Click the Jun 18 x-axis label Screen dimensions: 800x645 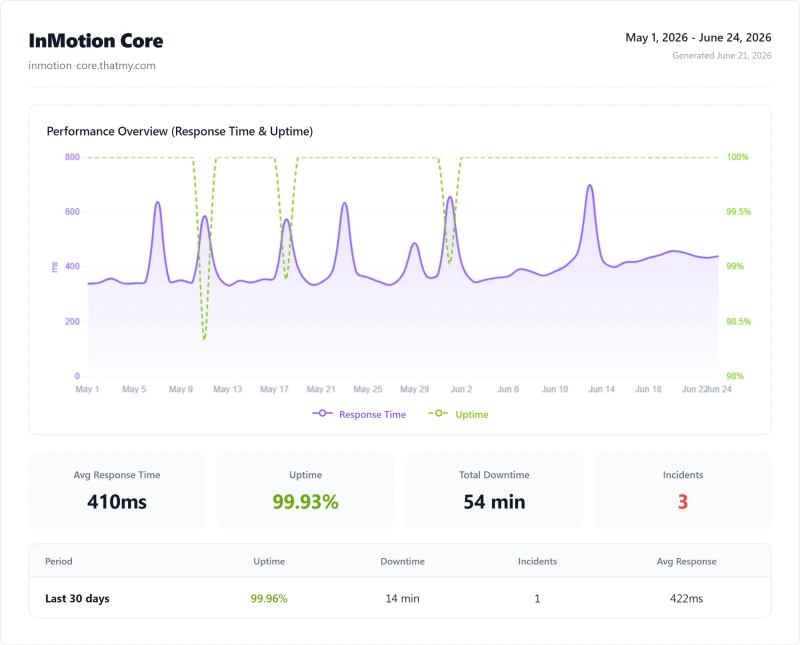(648, 389)
